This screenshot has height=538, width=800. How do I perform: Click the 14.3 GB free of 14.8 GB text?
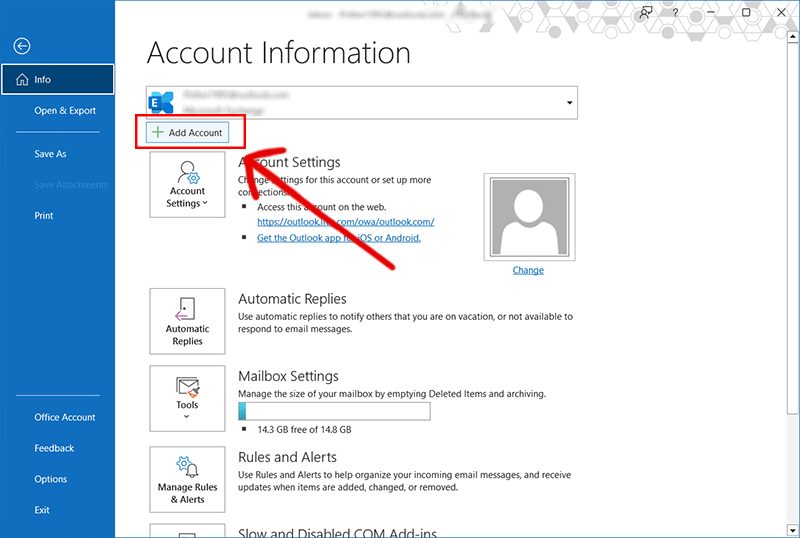[x=304, y=430]
